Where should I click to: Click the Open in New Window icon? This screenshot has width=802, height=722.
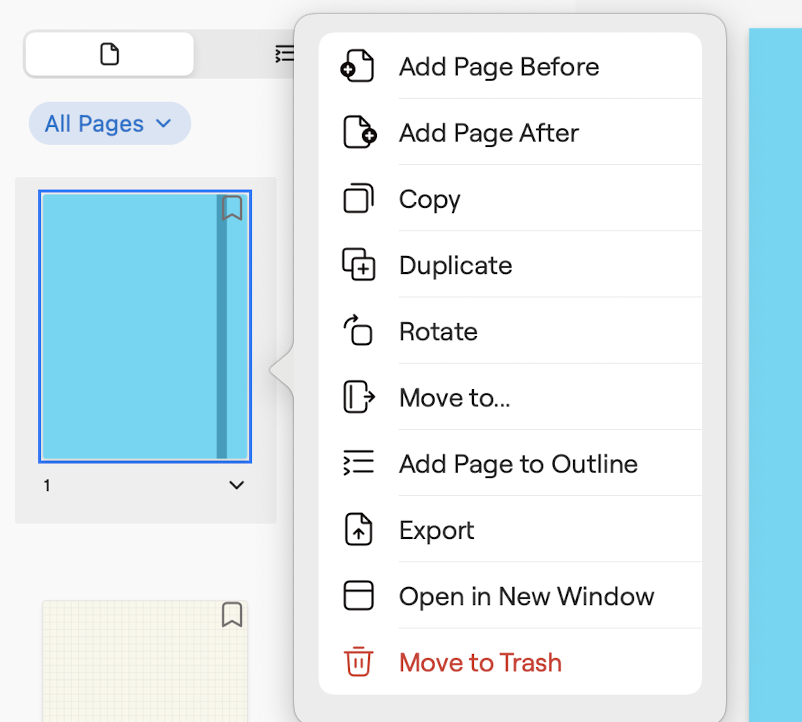pyautogui.click(x=358, y=596)
